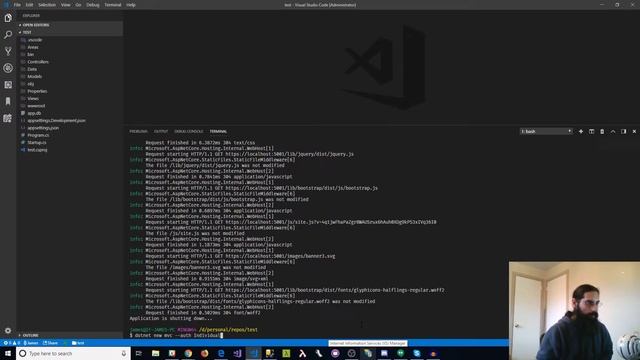Open the Program.cs file
Image resolution: width=640 pixels, height=360 pixels.
(x=38, y=136)
